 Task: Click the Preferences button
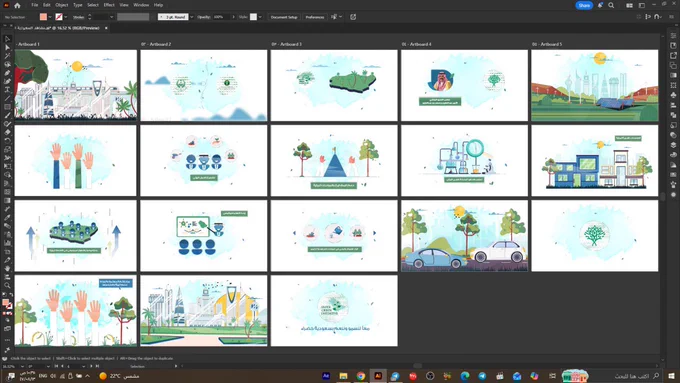[x=315, y=17]
